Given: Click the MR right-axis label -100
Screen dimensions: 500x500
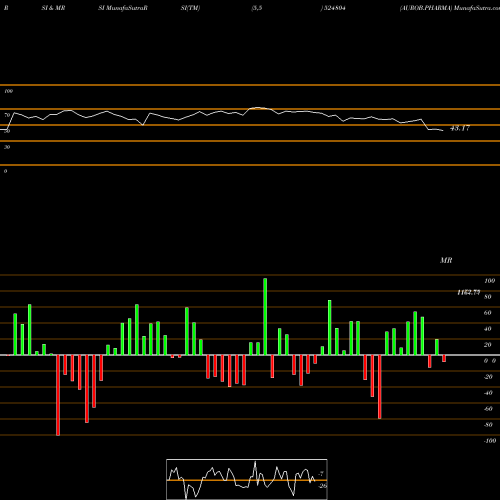Looking at the screenshot, I should (490, 441).
